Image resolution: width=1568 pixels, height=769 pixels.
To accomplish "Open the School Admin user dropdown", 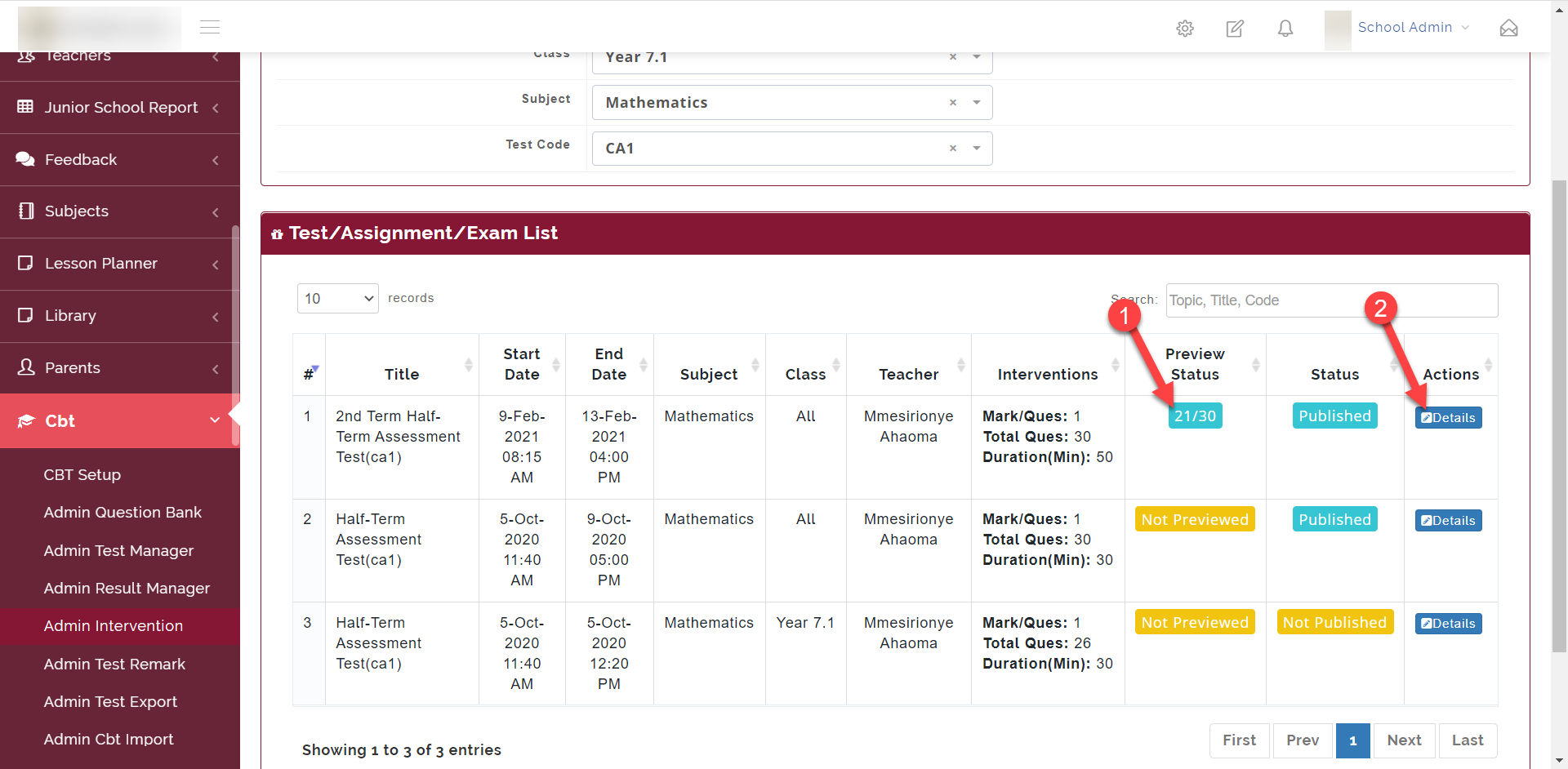I will pos(1414,28).
